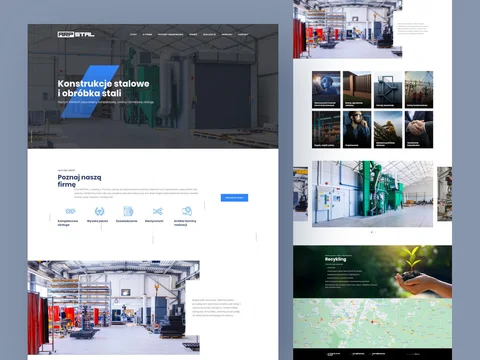Viewport: 480px width, 360px height.
Task: Open the last navigation menu item
Action: 243,34
